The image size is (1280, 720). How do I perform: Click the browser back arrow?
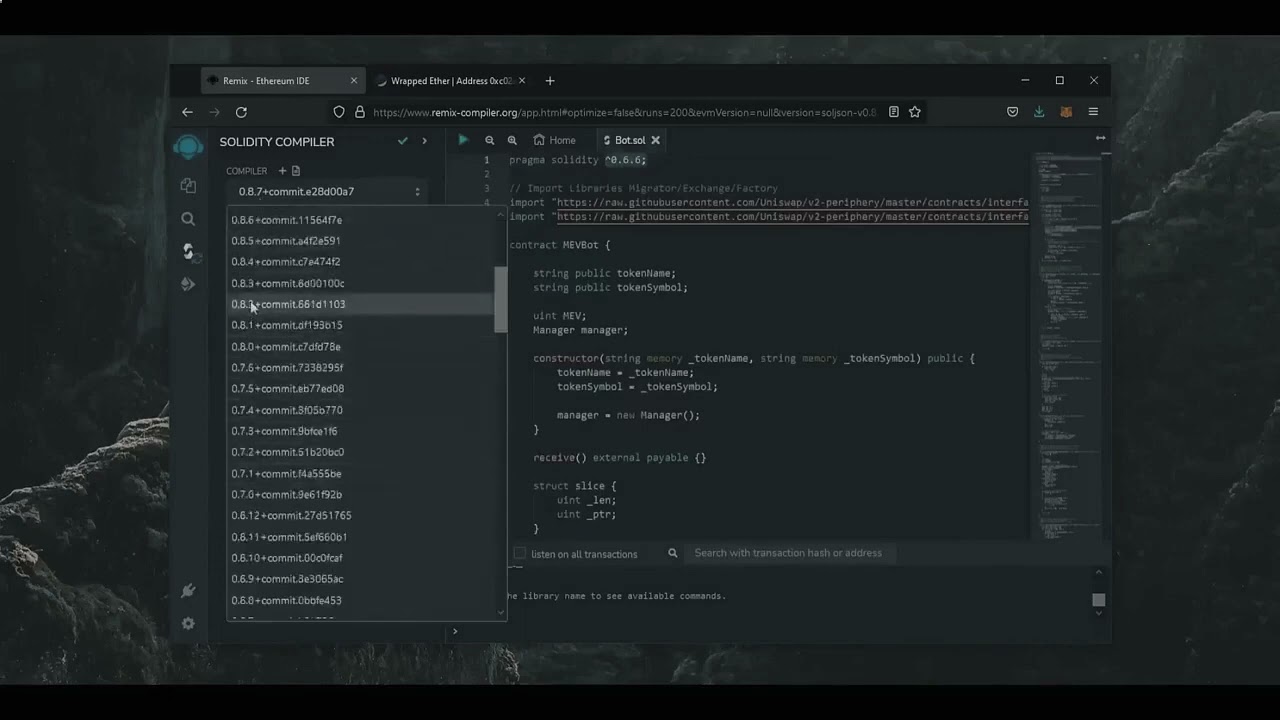187,112
